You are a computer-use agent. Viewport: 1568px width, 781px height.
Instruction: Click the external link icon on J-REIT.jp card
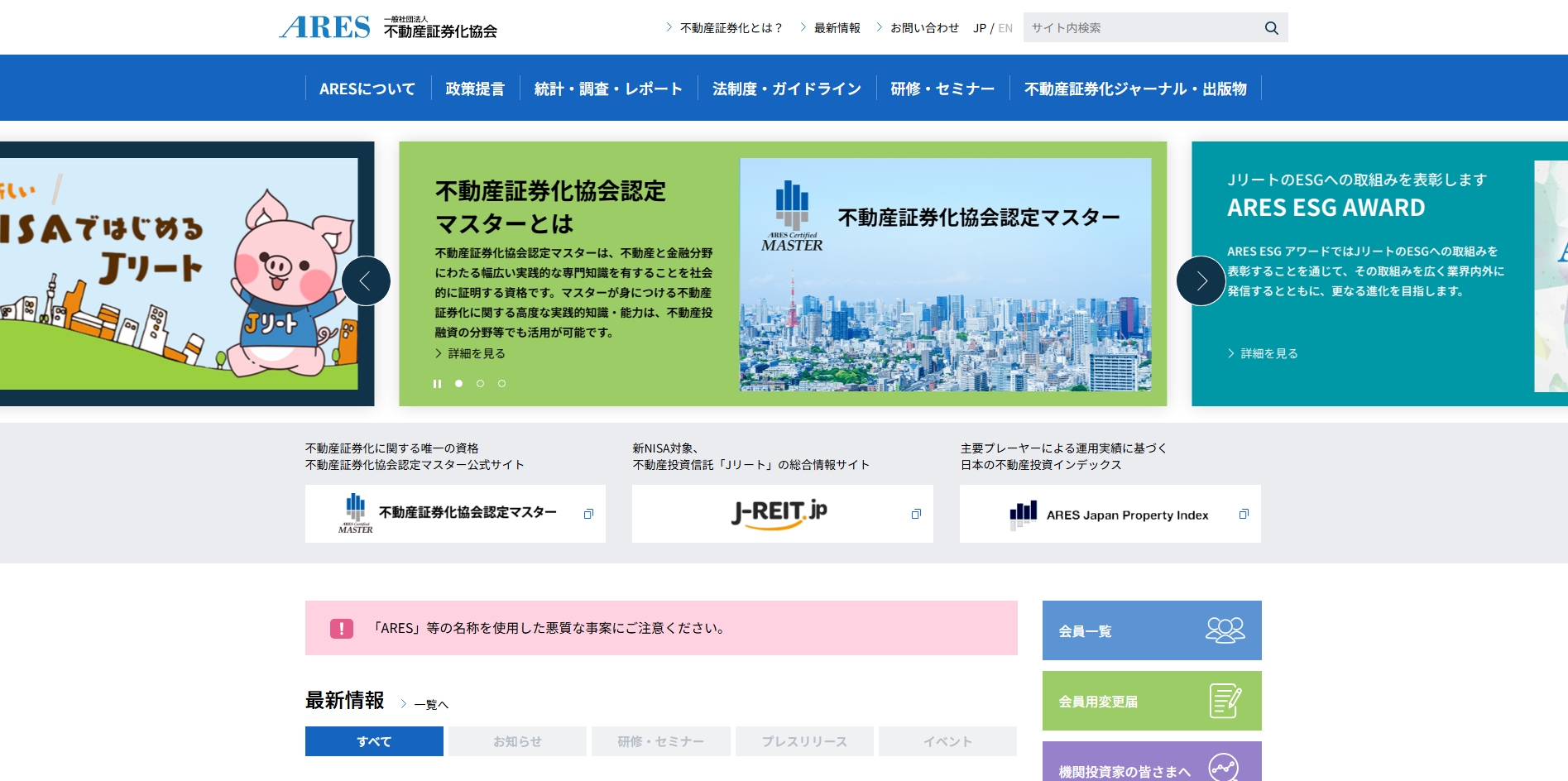[x=916, y=515]
